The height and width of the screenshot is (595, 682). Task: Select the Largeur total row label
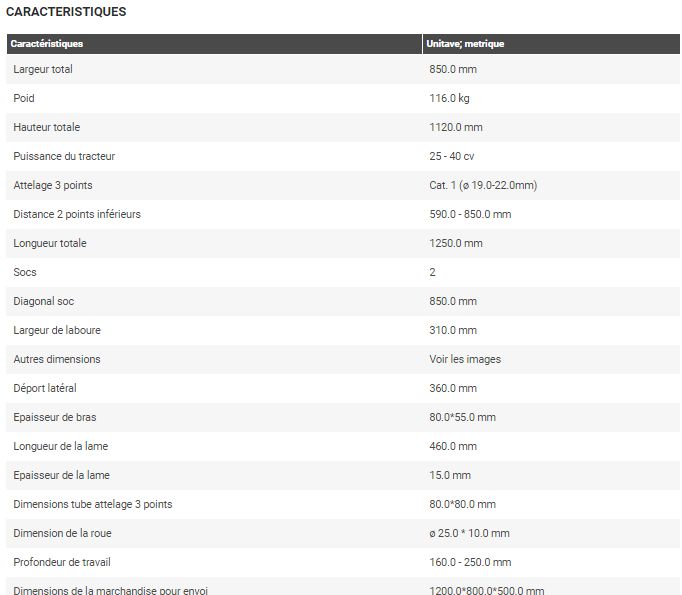pyautogui.click(x=43, y=69)
